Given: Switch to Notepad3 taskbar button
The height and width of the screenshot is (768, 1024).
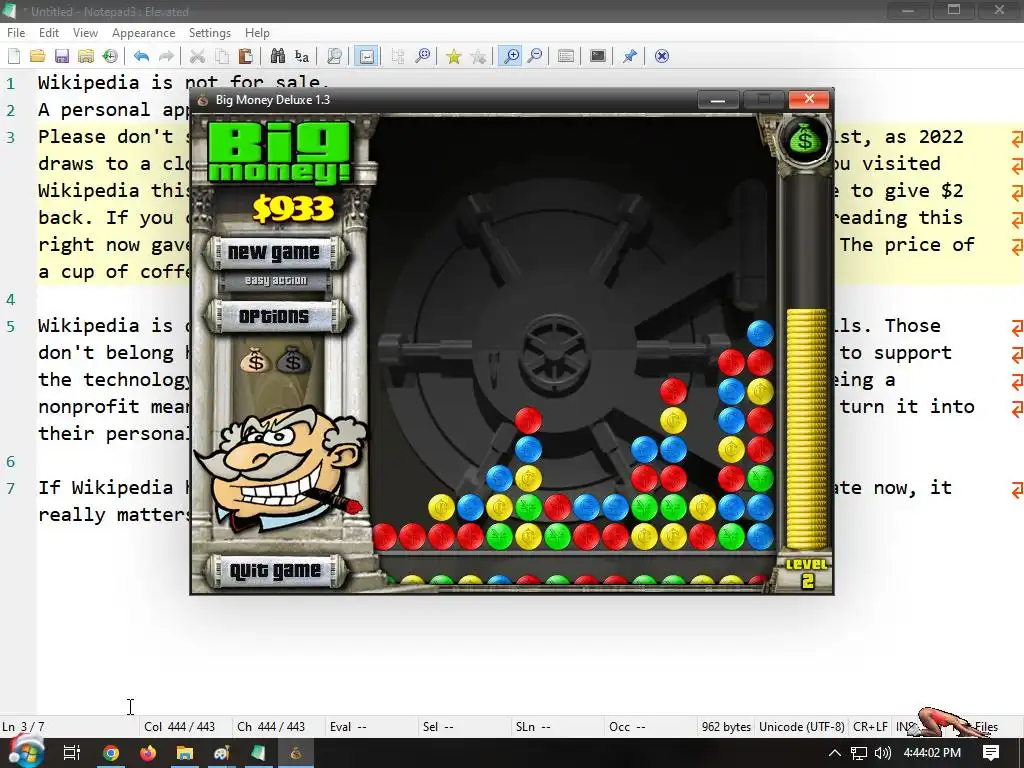Looking at the screenshot, I should coord(259,753).
